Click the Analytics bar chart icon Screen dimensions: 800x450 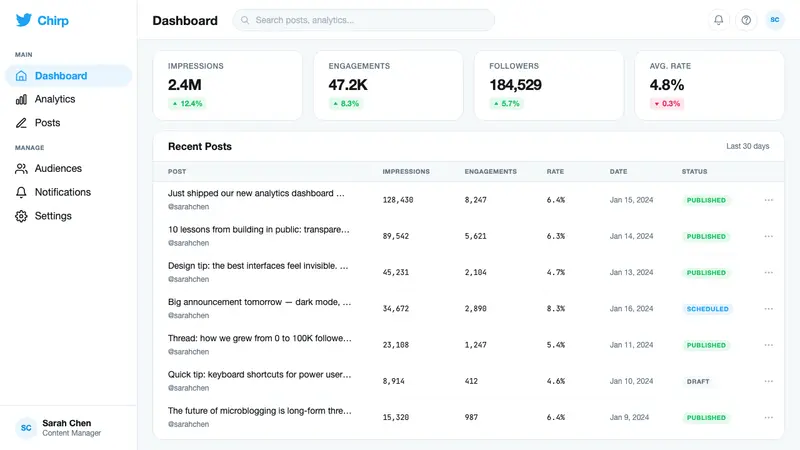point(21,99)
